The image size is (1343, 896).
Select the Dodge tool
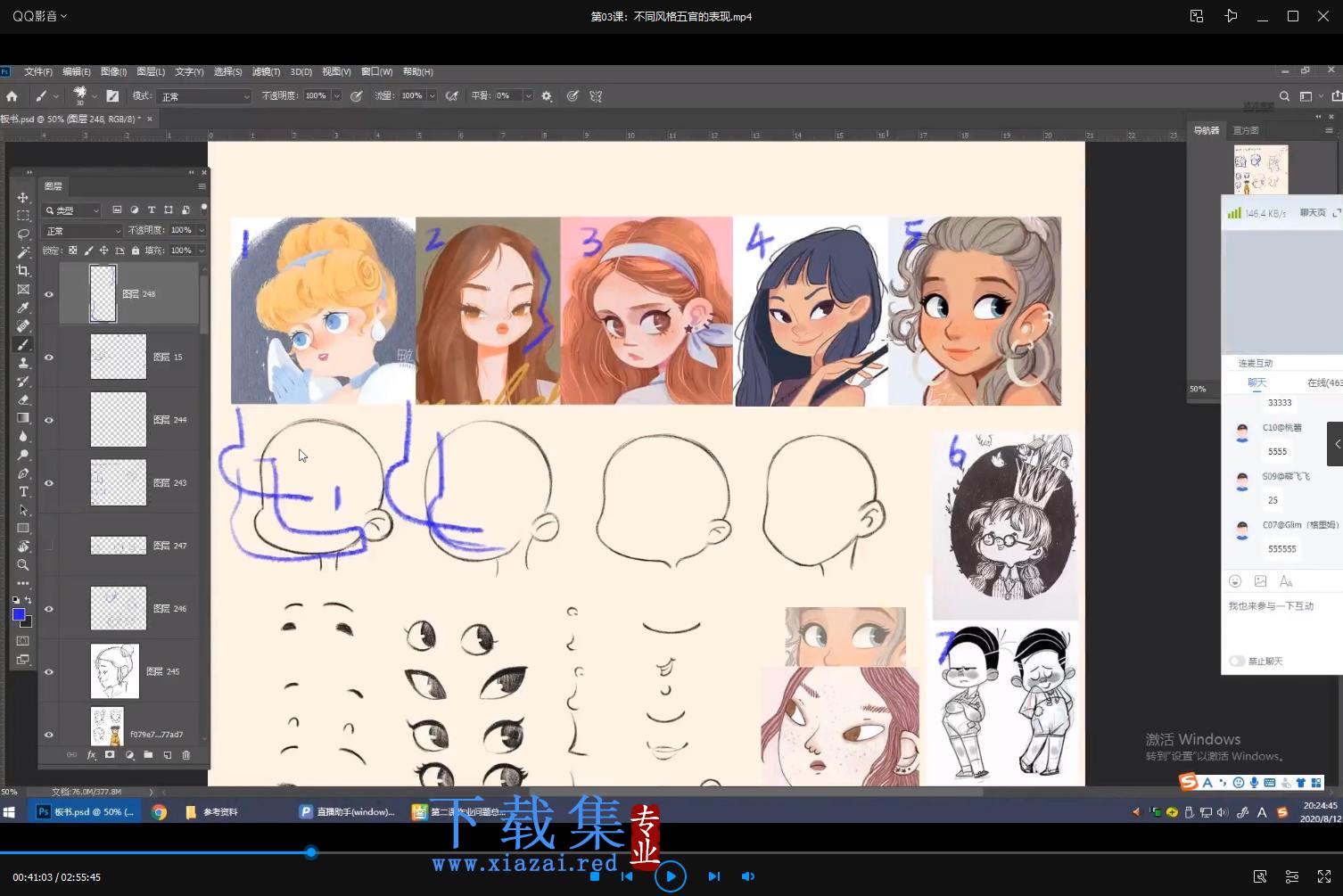23,455
